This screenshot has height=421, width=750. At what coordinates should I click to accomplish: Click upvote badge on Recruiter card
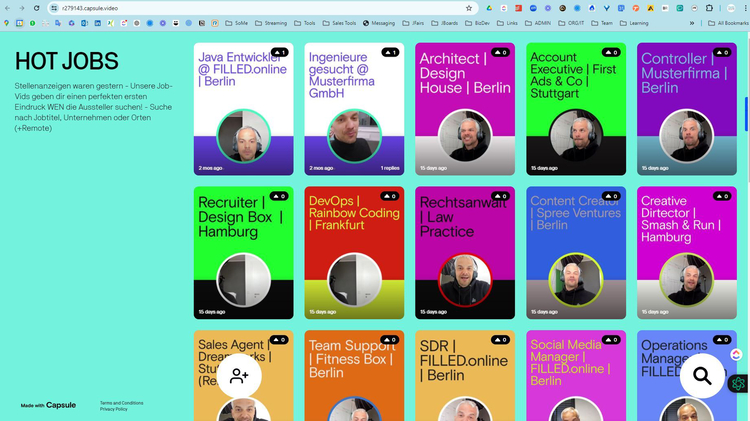click(279, 196)
